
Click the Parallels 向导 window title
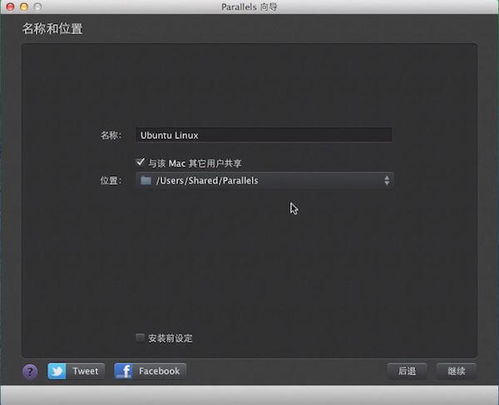click(x=249, y=7)
